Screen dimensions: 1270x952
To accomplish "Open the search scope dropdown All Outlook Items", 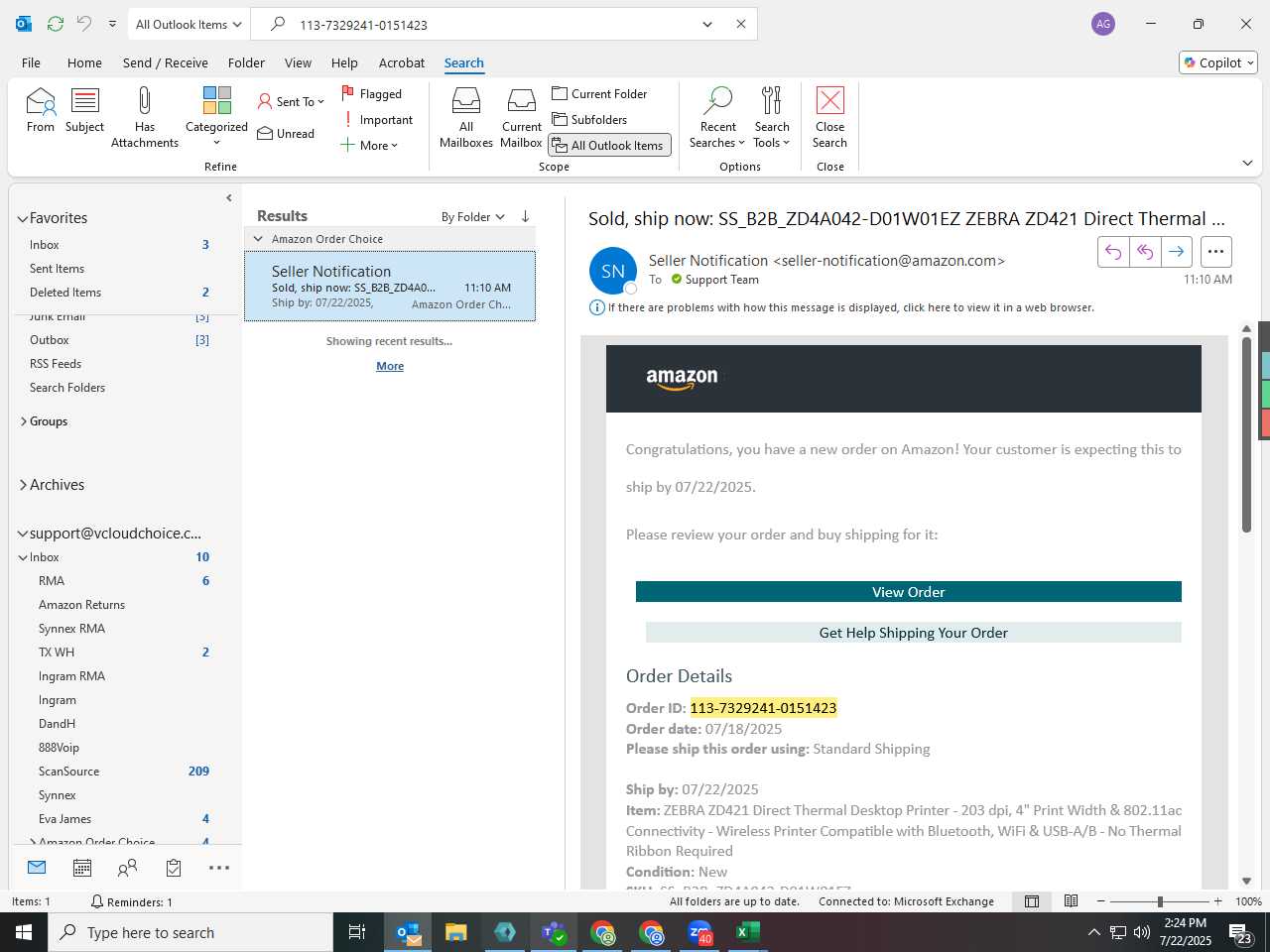I will click(189, 24).
